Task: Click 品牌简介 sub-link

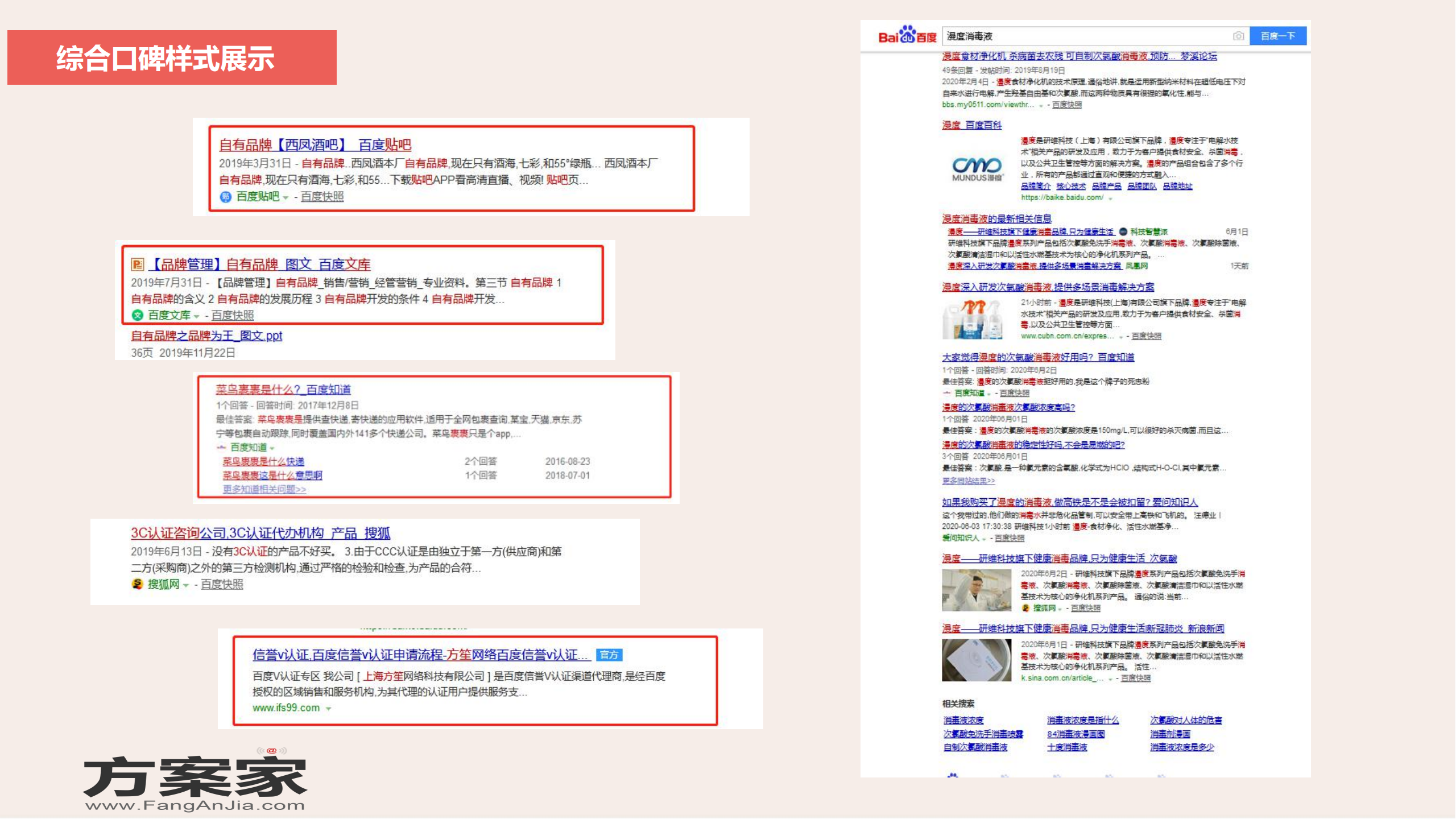Action: tap(1035, 186)
